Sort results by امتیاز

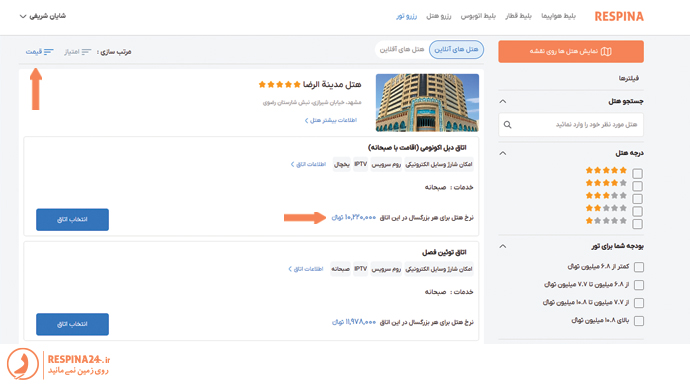(77, 52)
